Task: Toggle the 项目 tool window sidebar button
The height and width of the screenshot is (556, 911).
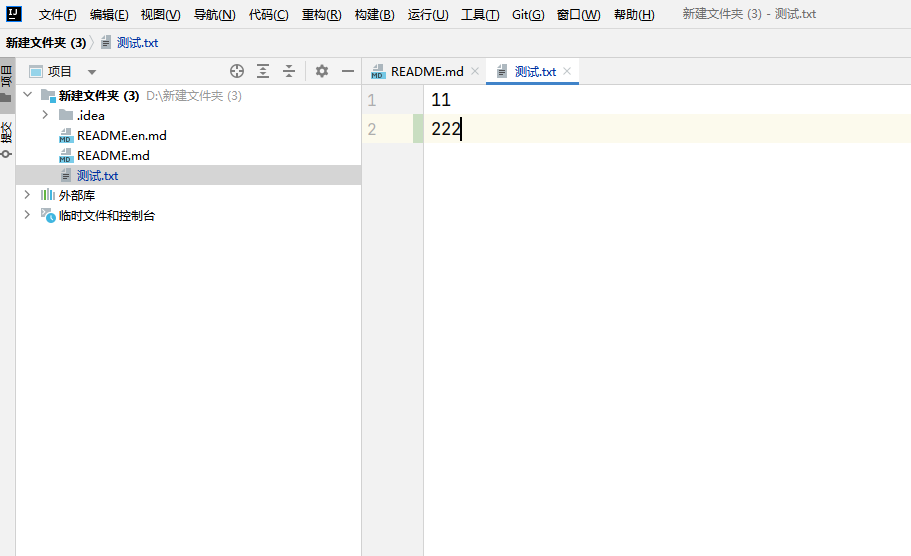Action: click(7, 85)
